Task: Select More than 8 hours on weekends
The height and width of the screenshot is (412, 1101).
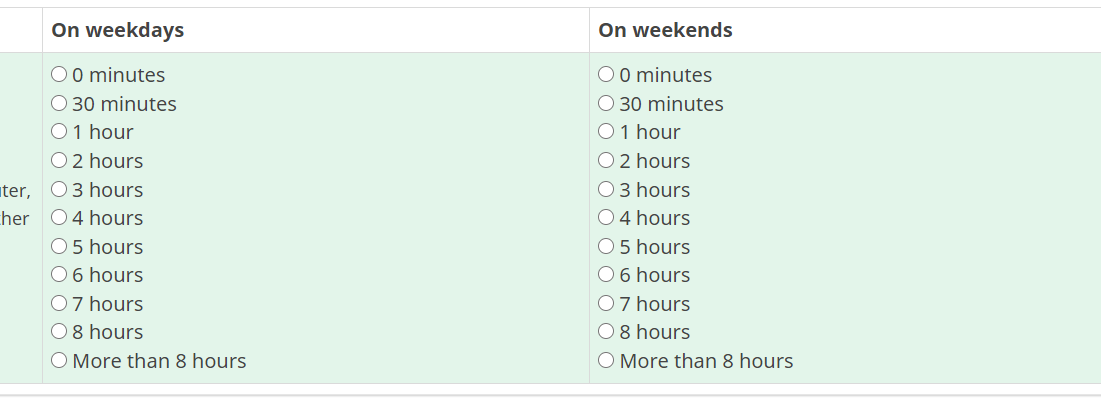Action: point(606,360)
